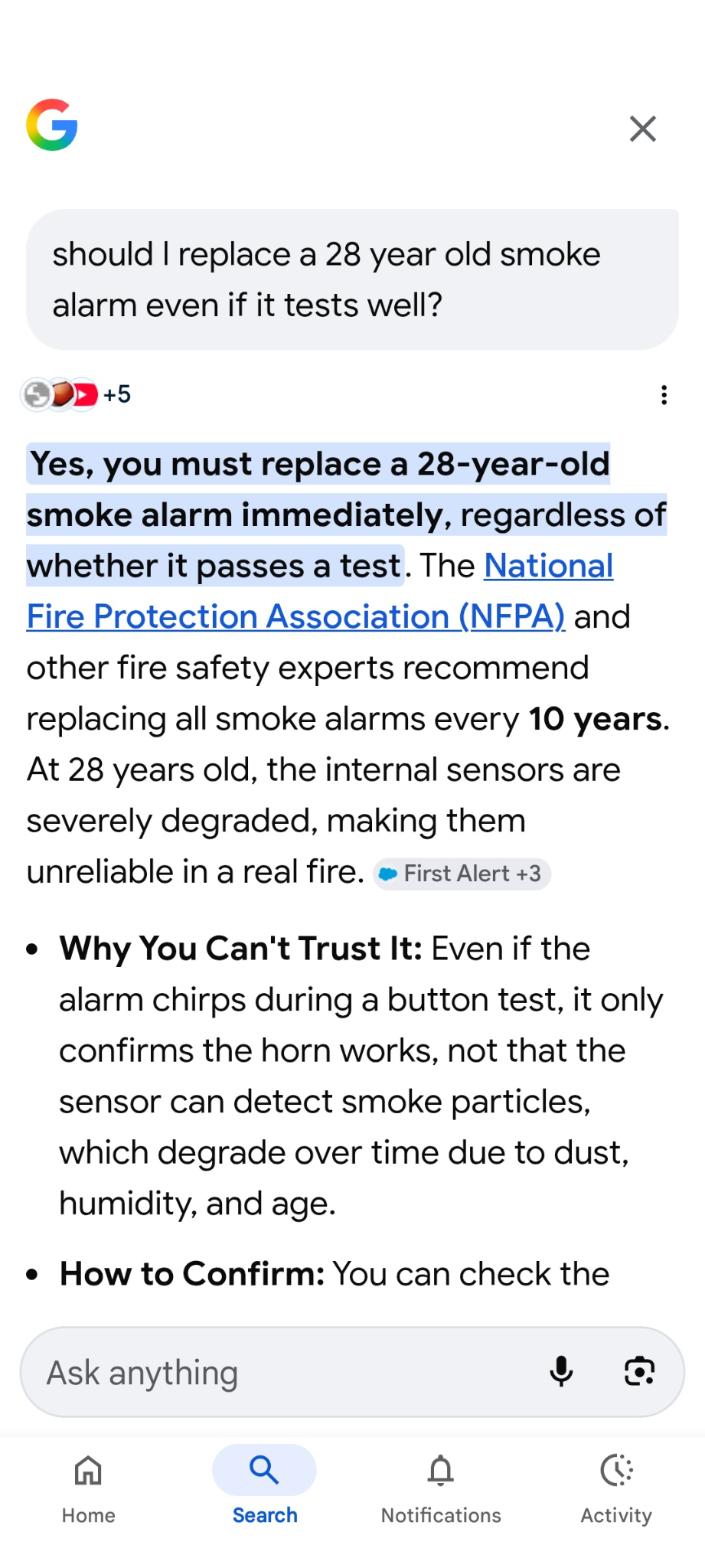The height and width of the screenshot is (1568, 705).
Task: Tap the Google logo icon
Action: tap(52, 126)
